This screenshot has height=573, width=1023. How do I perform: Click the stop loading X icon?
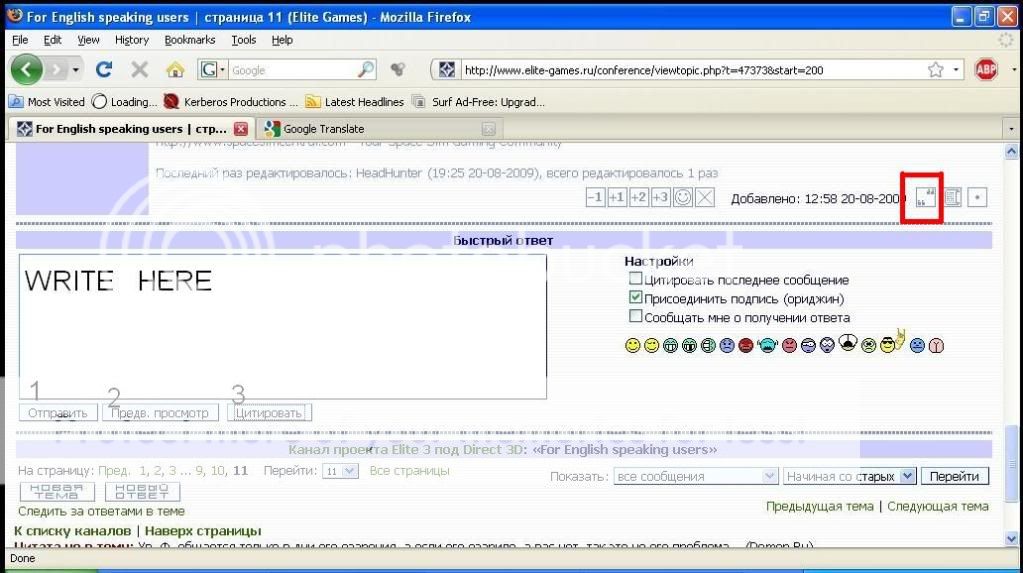pyautogui.click(x=140, y=70)
